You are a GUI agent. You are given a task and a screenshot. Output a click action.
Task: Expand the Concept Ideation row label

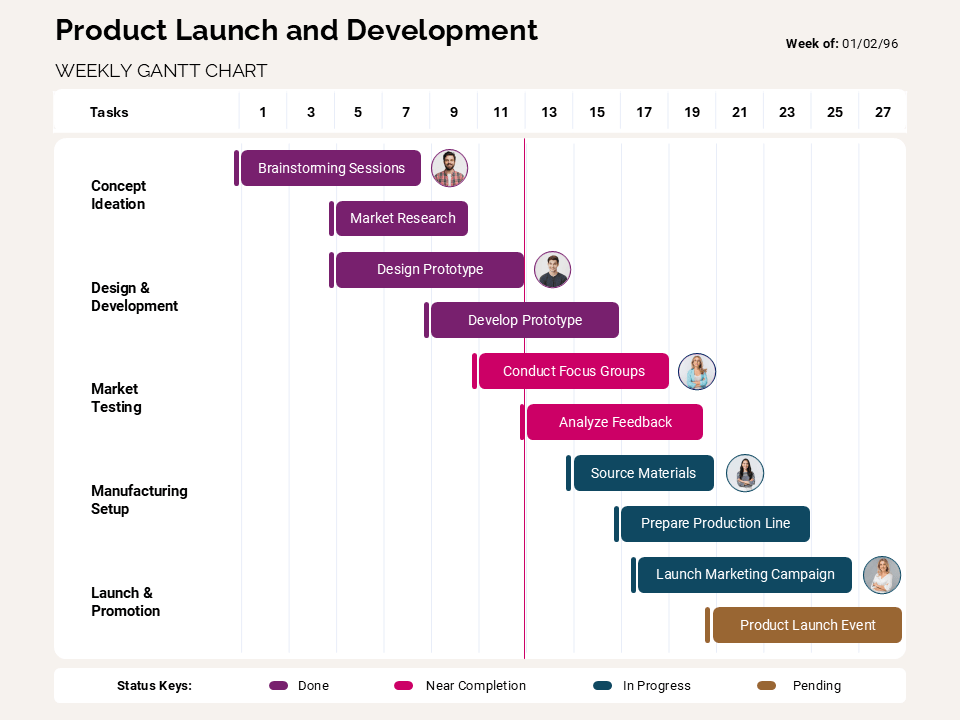click(118, 195)
